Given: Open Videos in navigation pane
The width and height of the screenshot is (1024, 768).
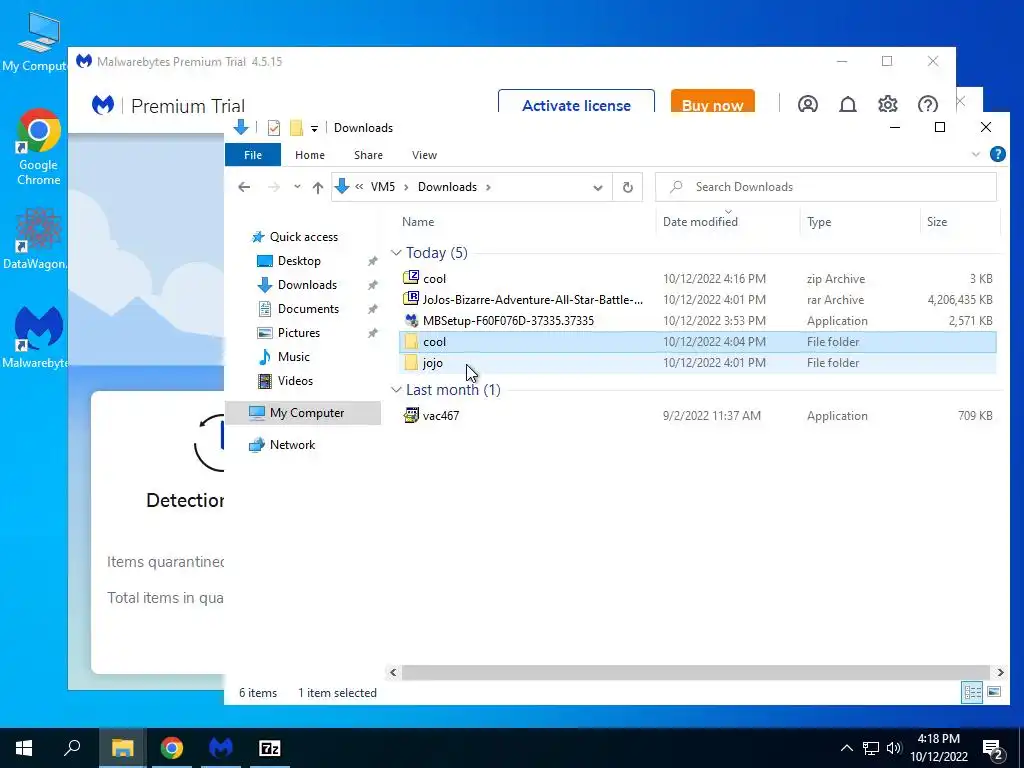Looking at the screenshot, I should tap(295, 380).
